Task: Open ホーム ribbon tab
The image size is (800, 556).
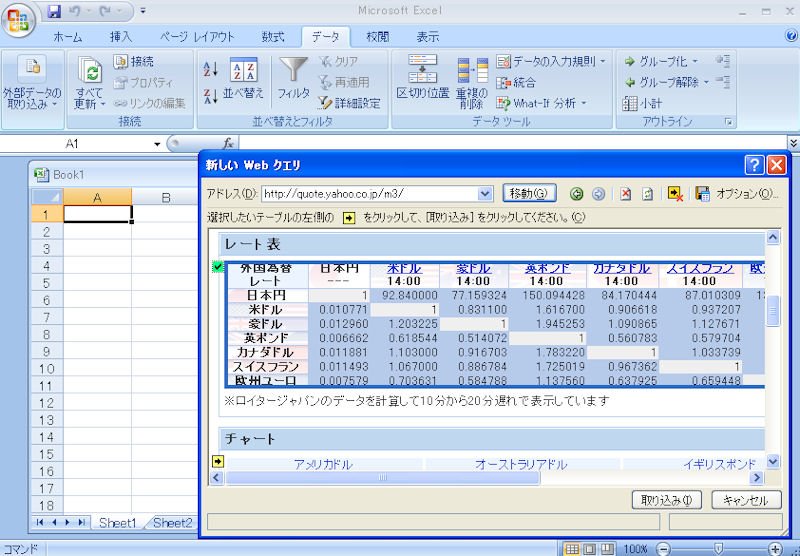Action: [x=68, y=37]
